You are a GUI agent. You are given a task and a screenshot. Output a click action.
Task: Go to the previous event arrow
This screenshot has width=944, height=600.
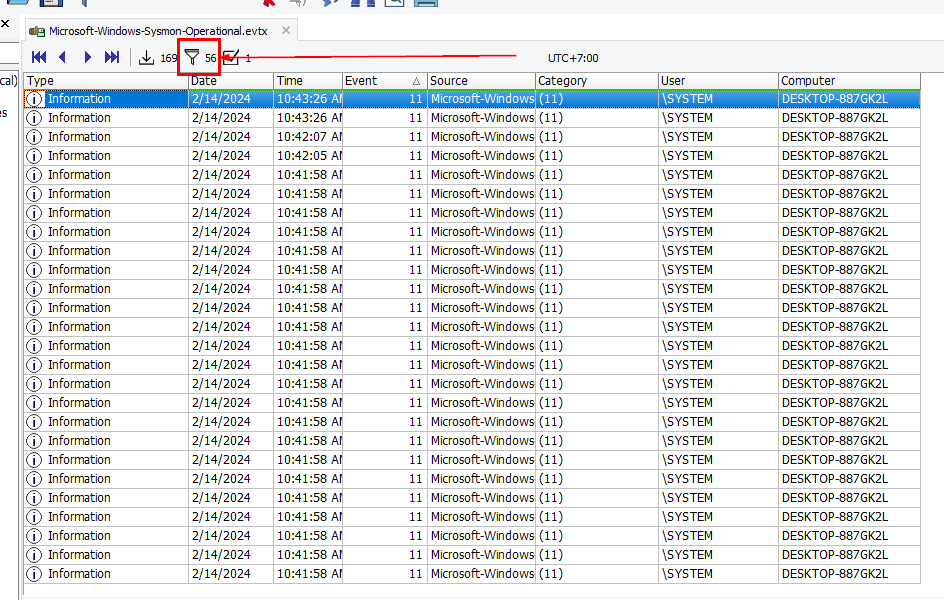click(63, 58)
